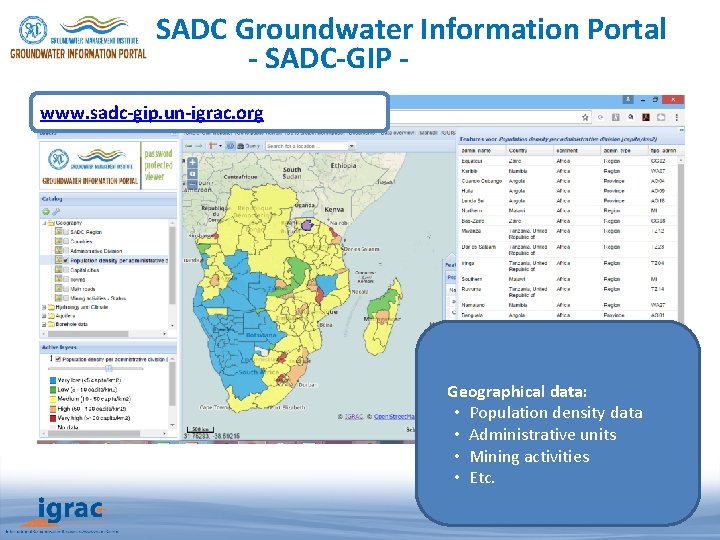The image size is (720, 540).
Task: Click the map zoom in plus button
Action: tap(192, 162)
